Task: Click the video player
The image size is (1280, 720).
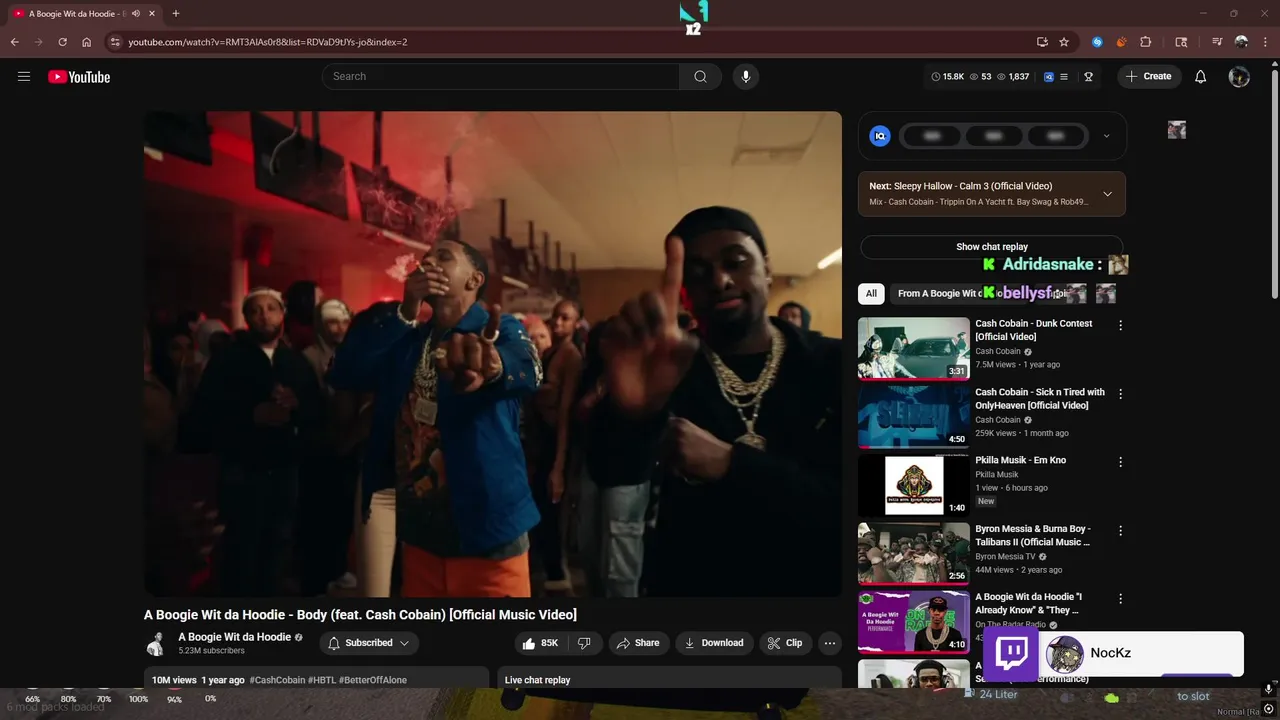Action: 493,354
